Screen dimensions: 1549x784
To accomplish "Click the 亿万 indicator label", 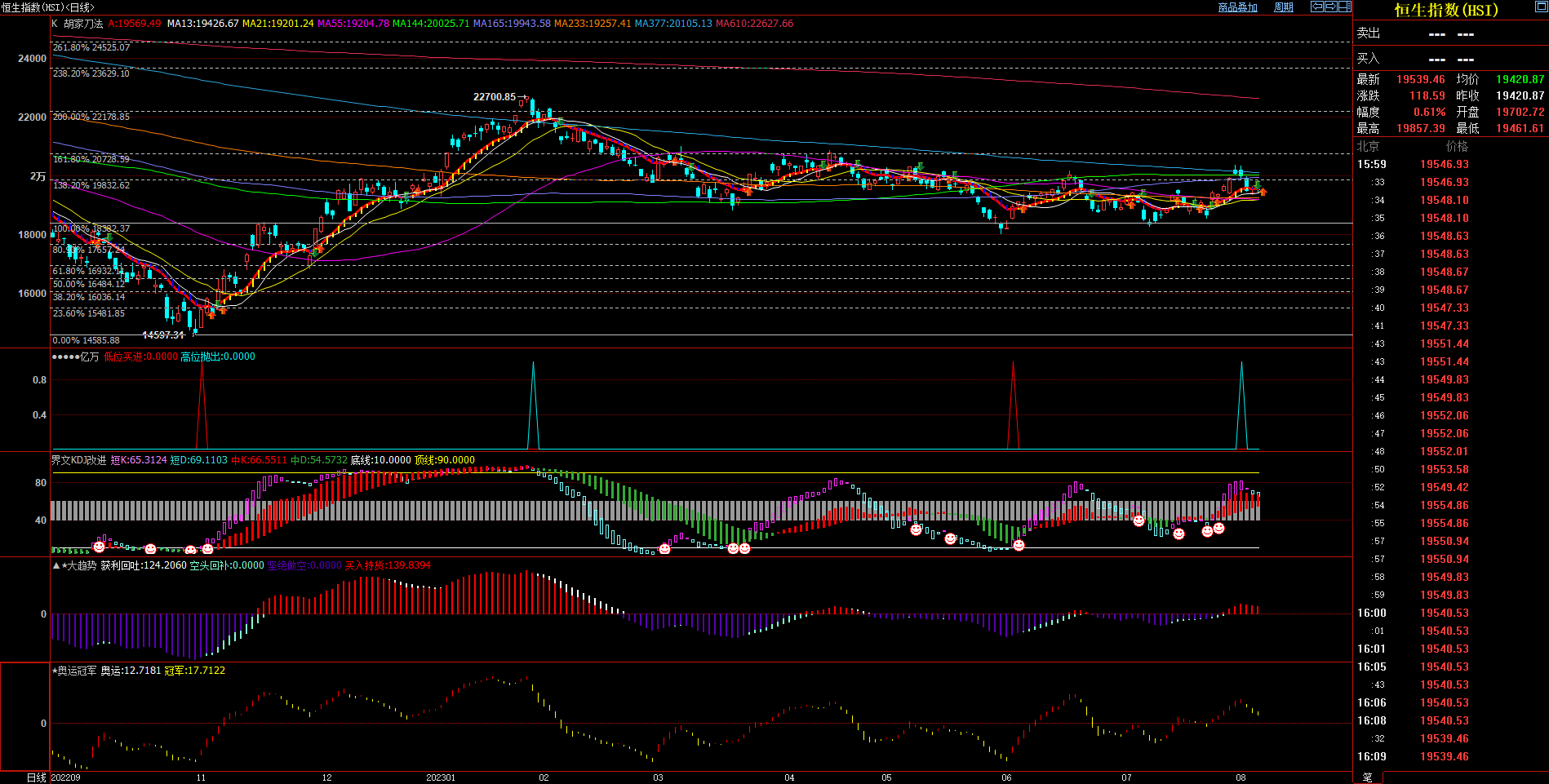I will click(89, 357).
